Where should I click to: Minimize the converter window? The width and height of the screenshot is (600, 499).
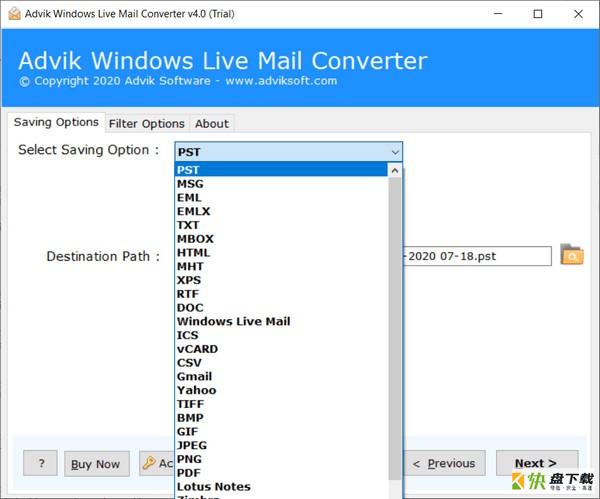coord(498,14)
